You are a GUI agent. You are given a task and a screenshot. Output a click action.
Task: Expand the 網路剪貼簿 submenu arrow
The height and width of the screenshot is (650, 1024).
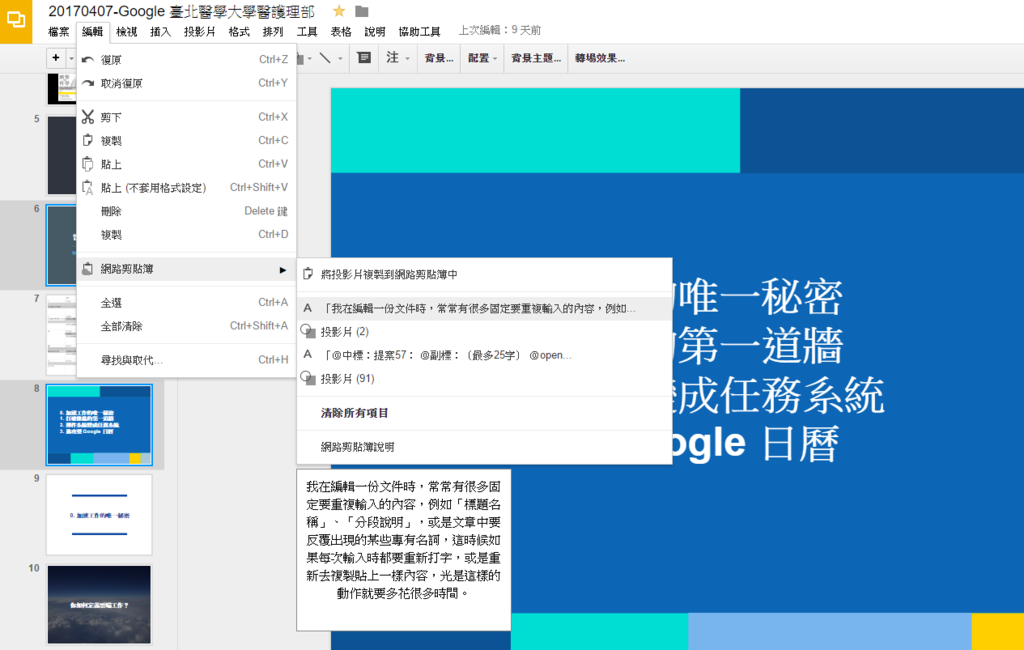click(282, 269)
